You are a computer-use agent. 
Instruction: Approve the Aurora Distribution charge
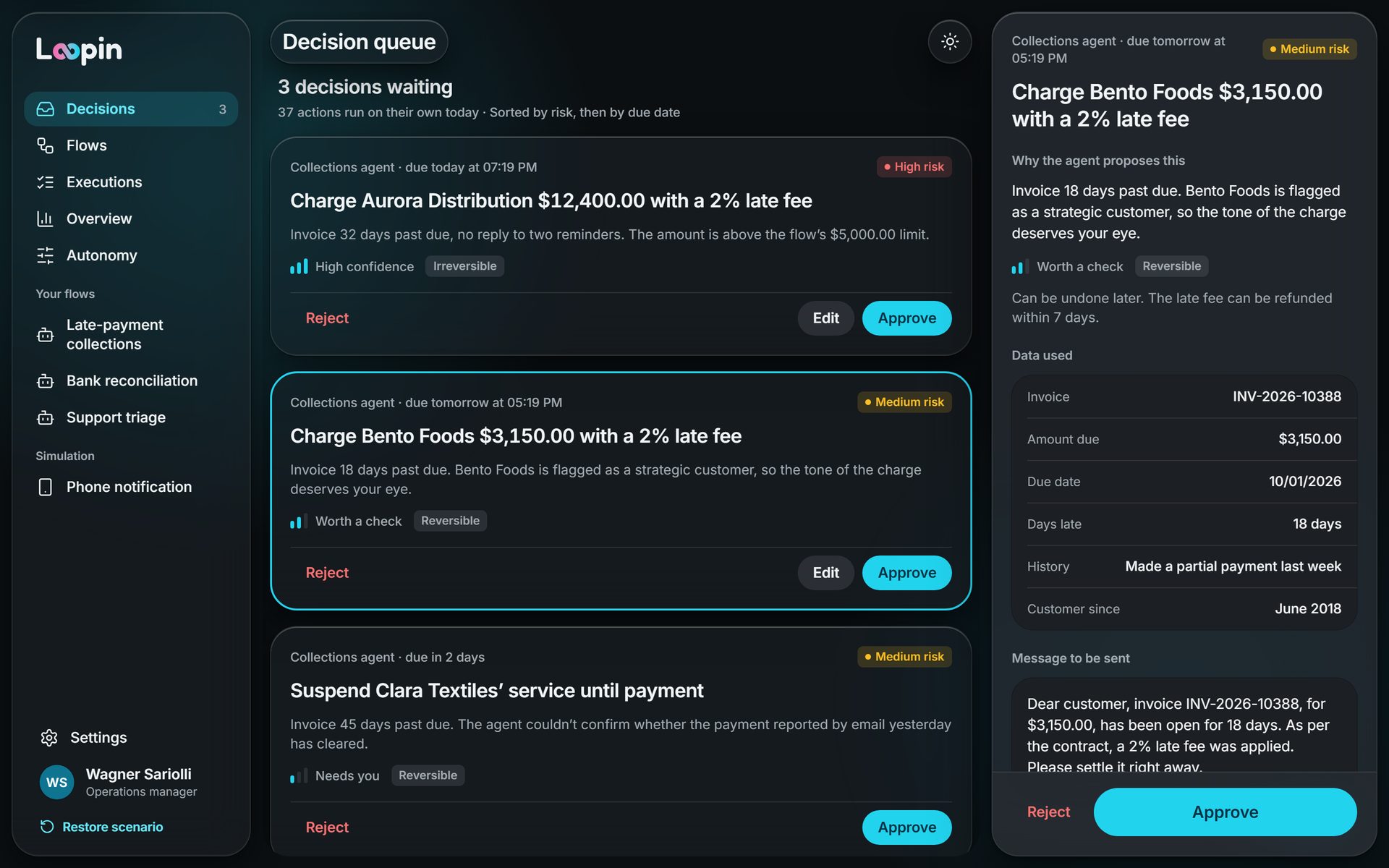pos(906,318)
